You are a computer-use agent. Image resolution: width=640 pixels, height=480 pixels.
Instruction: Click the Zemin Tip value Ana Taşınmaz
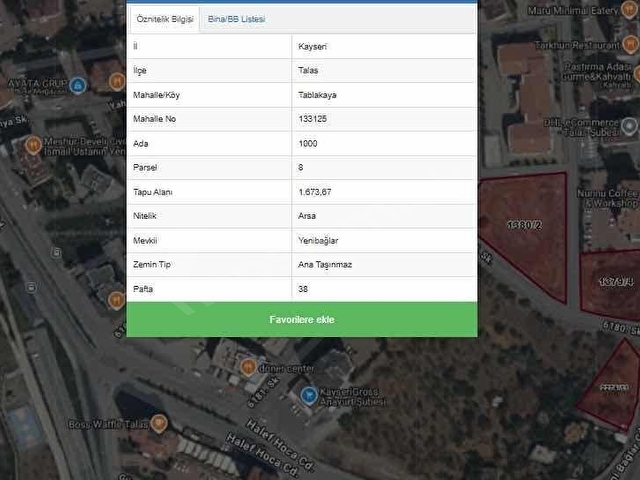pyautogui.click(x=325, y=264)
